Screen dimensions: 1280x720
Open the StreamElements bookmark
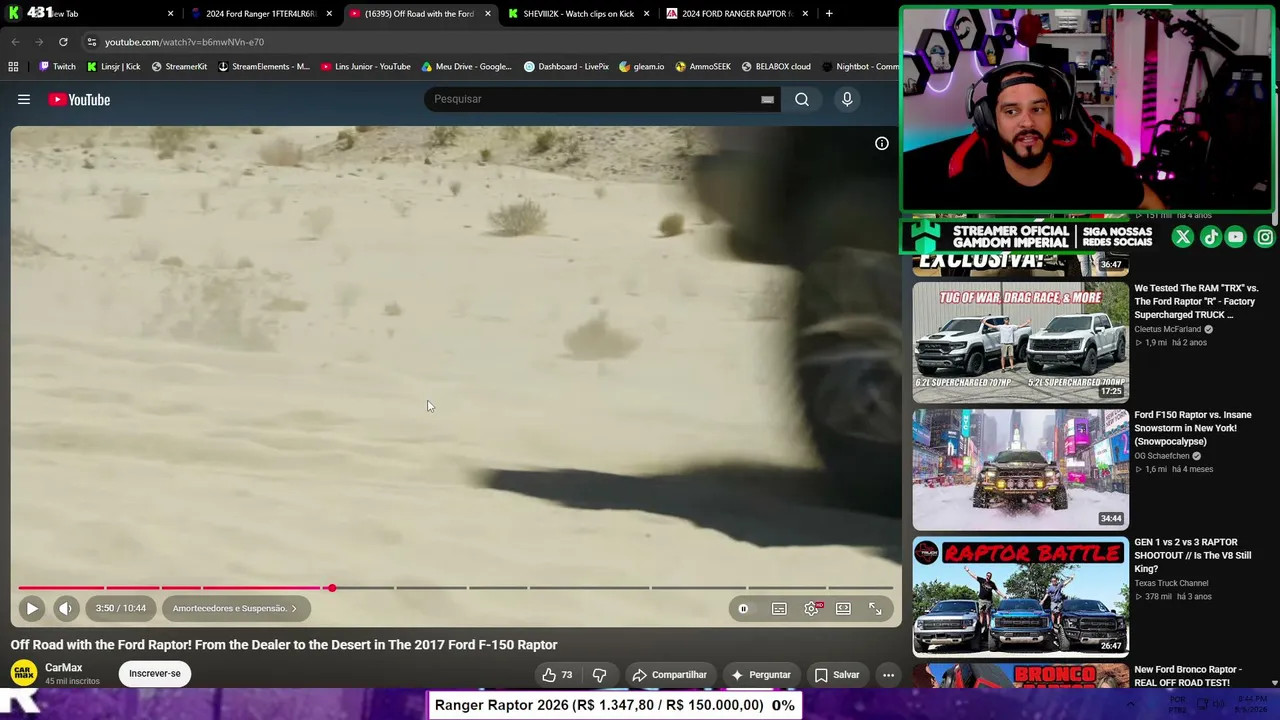[x=264, y=67]
